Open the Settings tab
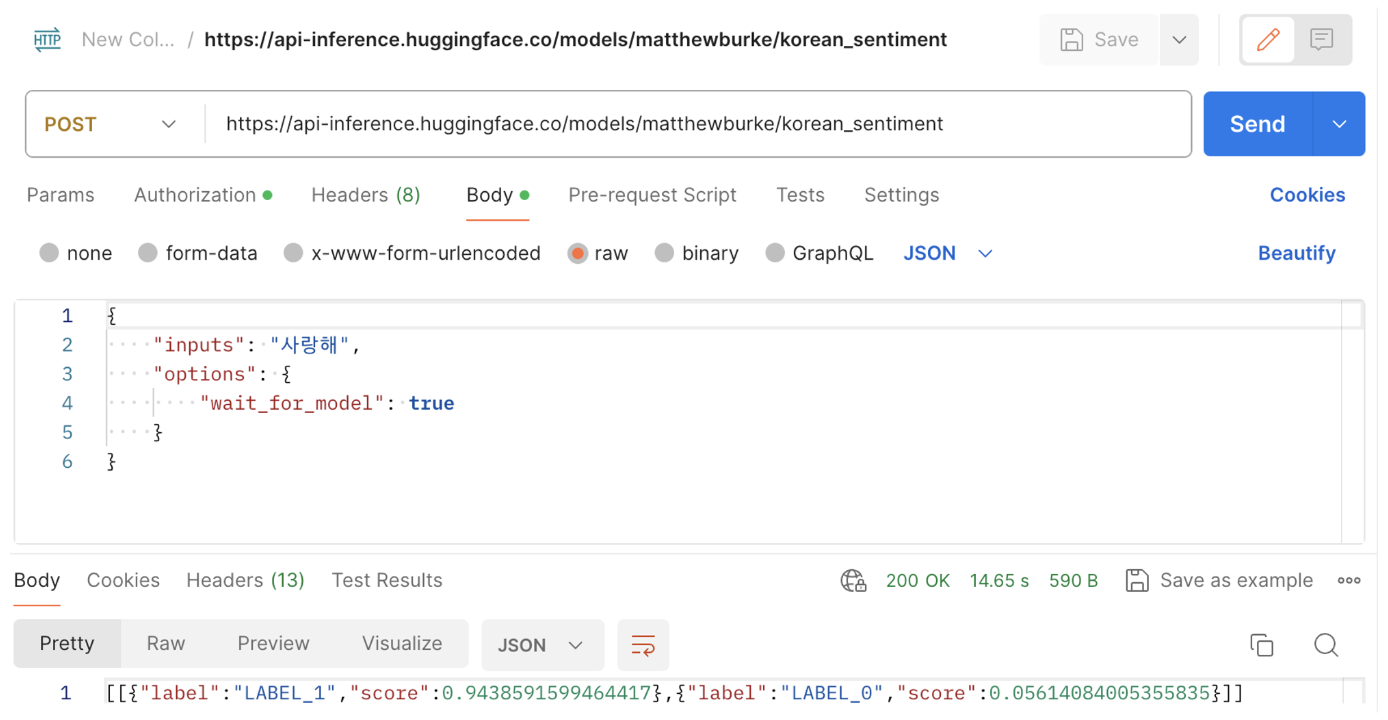The image size is (1388, 720). (901, 195)
